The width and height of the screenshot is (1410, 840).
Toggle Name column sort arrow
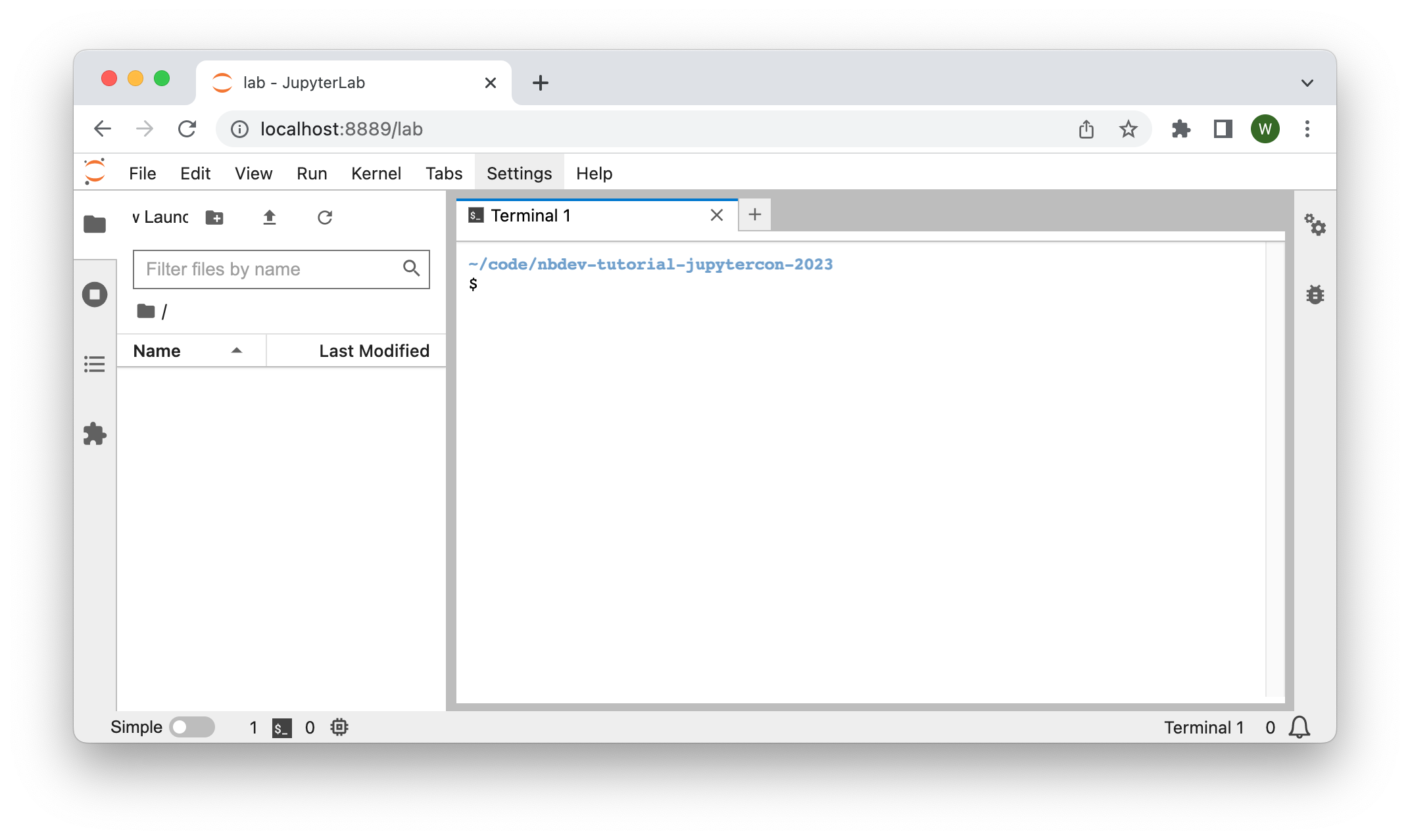pos(237,351)
